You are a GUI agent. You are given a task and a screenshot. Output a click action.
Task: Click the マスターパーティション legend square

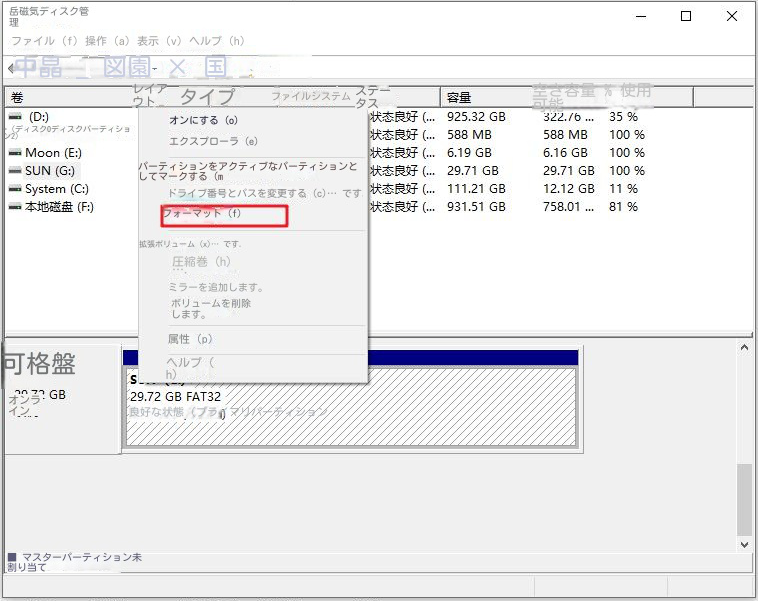click(11, 557)
